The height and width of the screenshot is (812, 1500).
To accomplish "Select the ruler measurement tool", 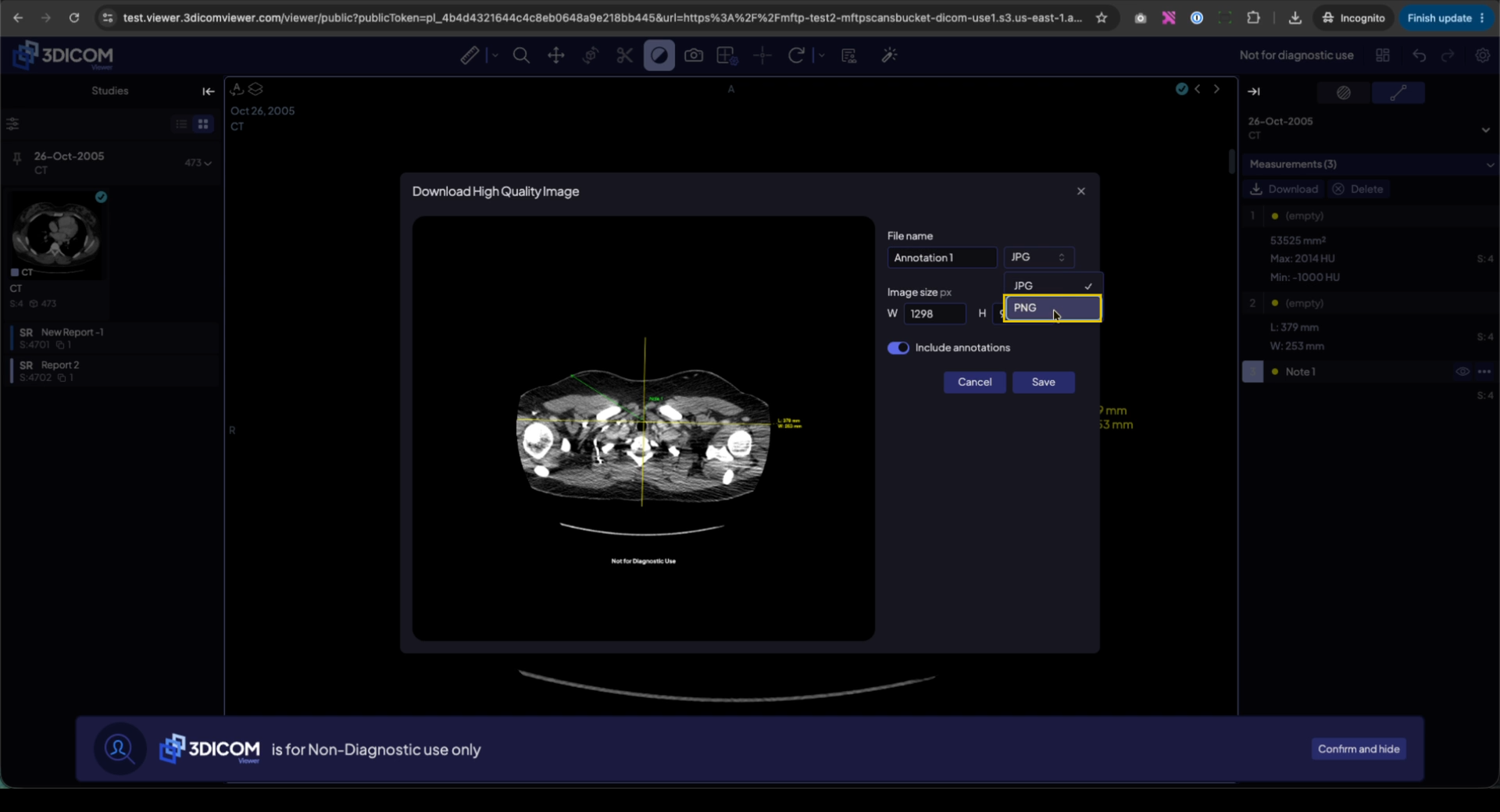I will 470,55.
